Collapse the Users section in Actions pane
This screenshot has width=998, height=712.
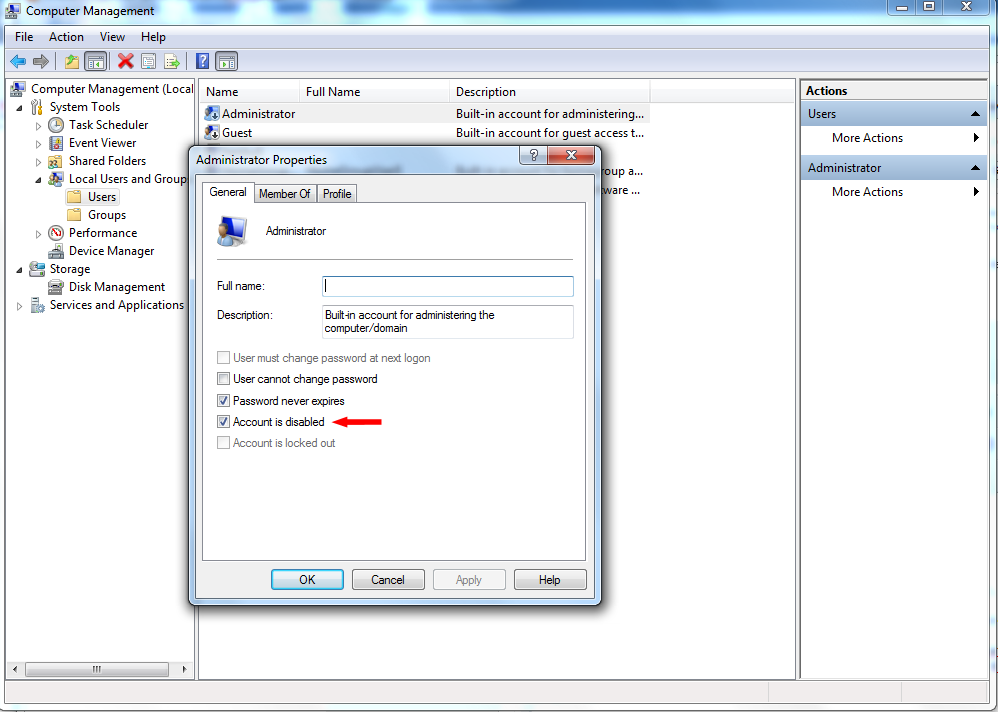(974, 114)
